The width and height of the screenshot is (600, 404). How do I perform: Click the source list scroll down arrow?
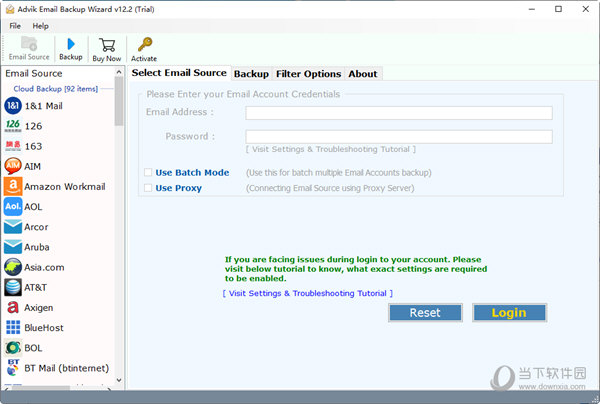(x=119, y=380)
